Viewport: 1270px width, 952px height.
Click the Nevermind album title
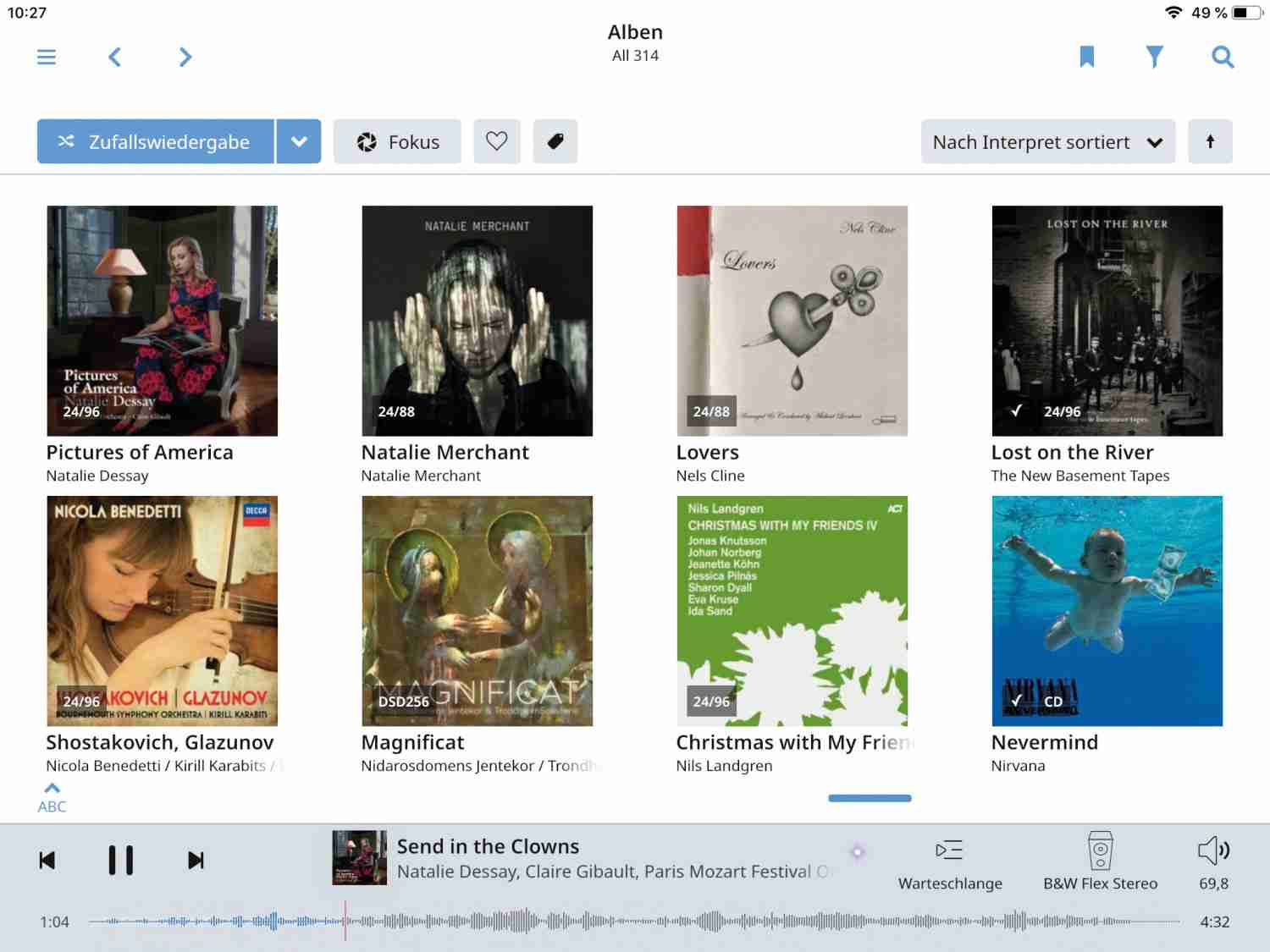[1045, 742]
